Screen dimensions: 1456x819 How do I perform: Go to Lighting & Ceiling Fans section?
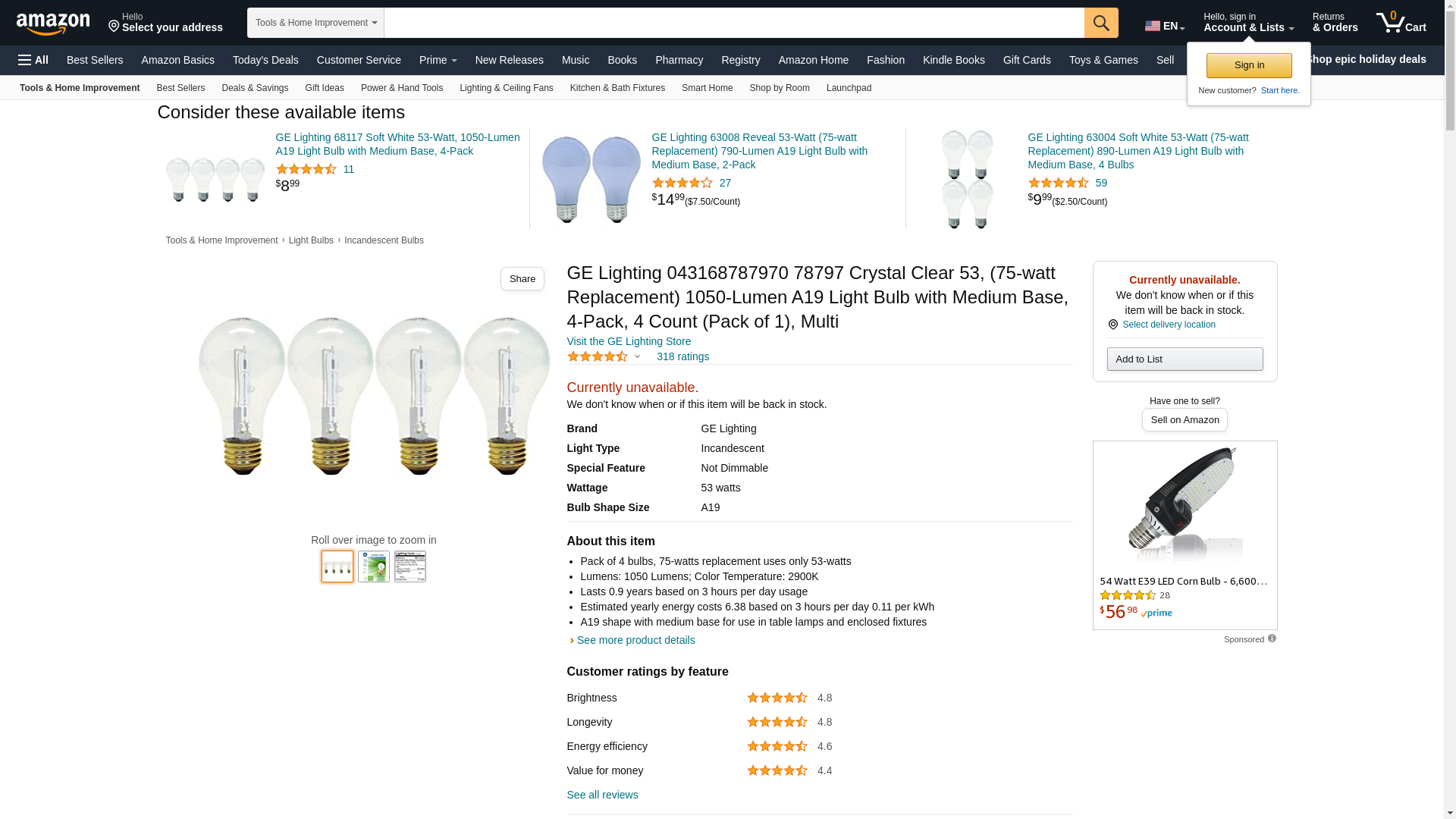[506, 88]
